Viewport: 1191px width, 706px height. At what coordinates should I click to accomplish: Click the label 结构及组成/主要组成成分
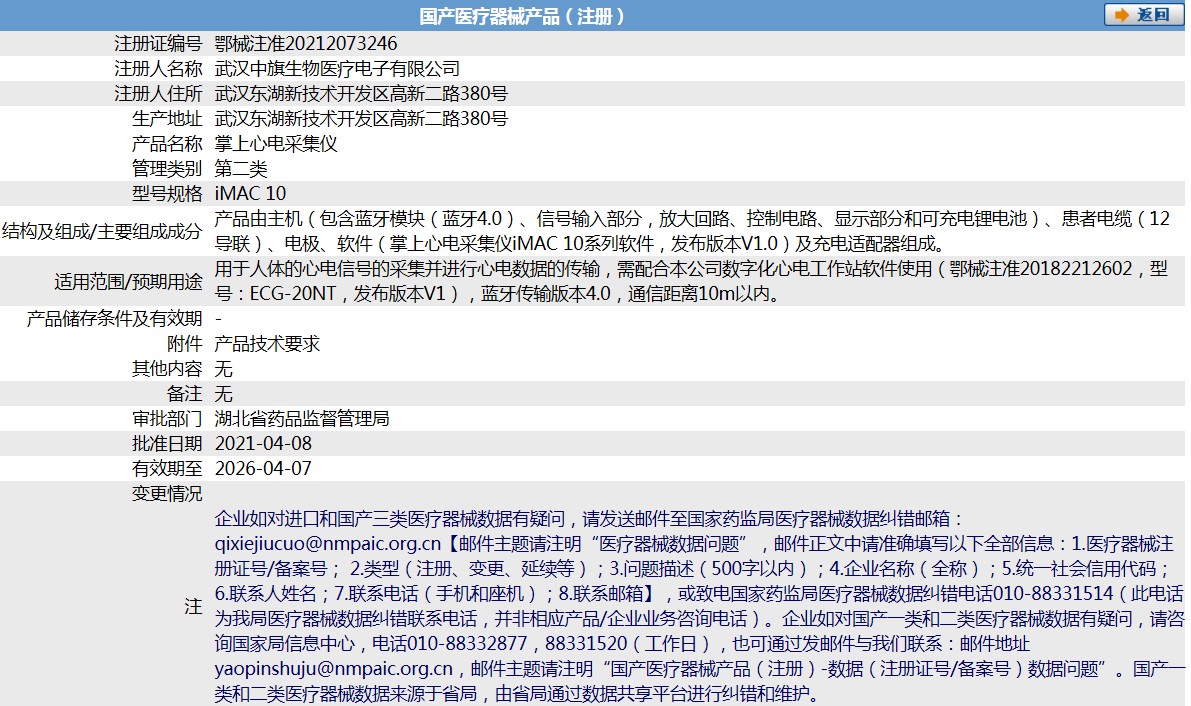(103, 231)
